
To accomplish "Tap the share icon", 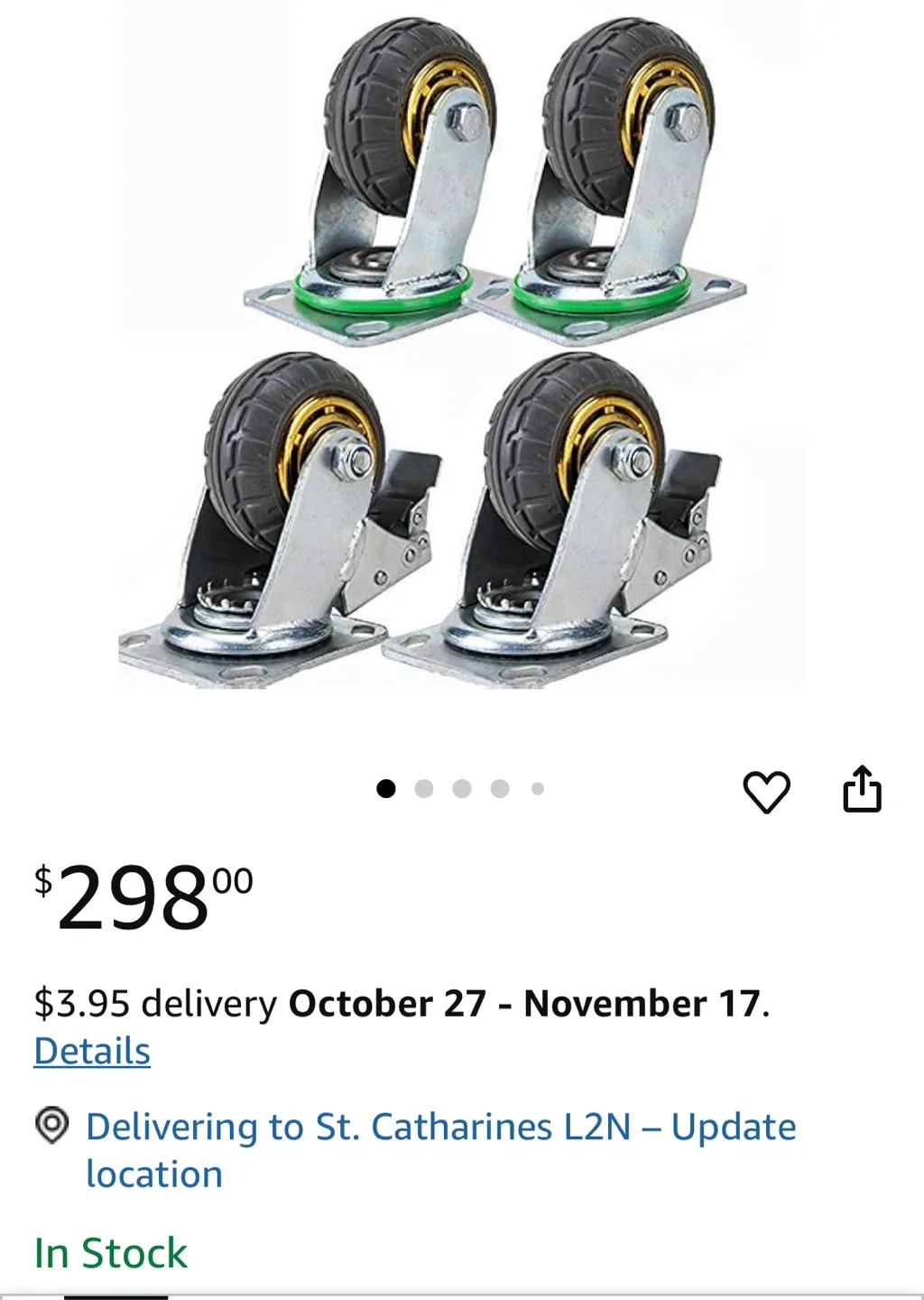I will (862, 789).
